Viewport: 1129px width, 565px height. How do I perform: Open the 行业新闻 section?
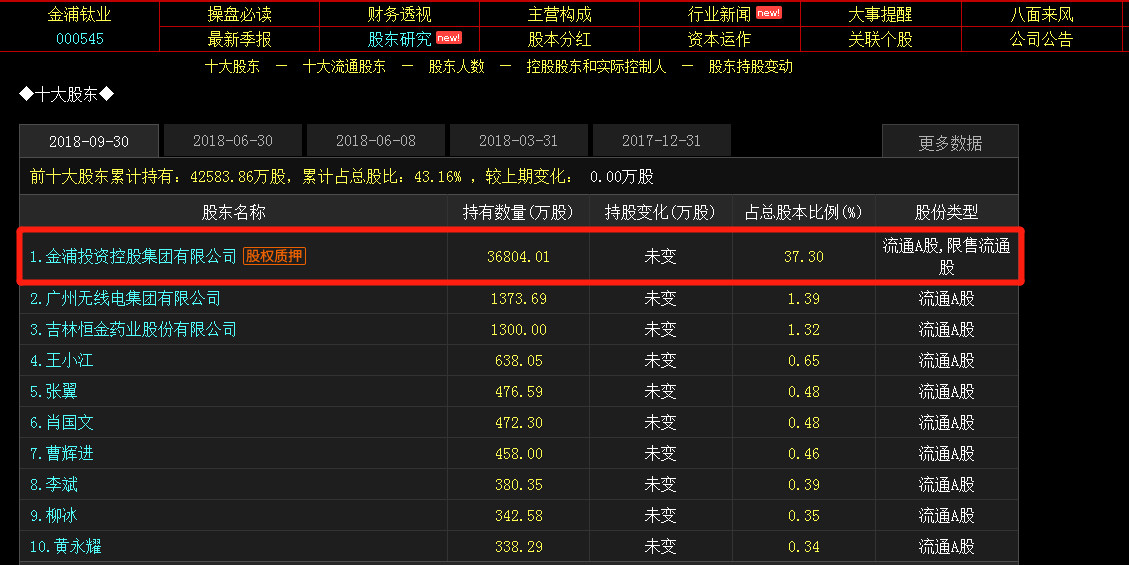click(719, 14)
